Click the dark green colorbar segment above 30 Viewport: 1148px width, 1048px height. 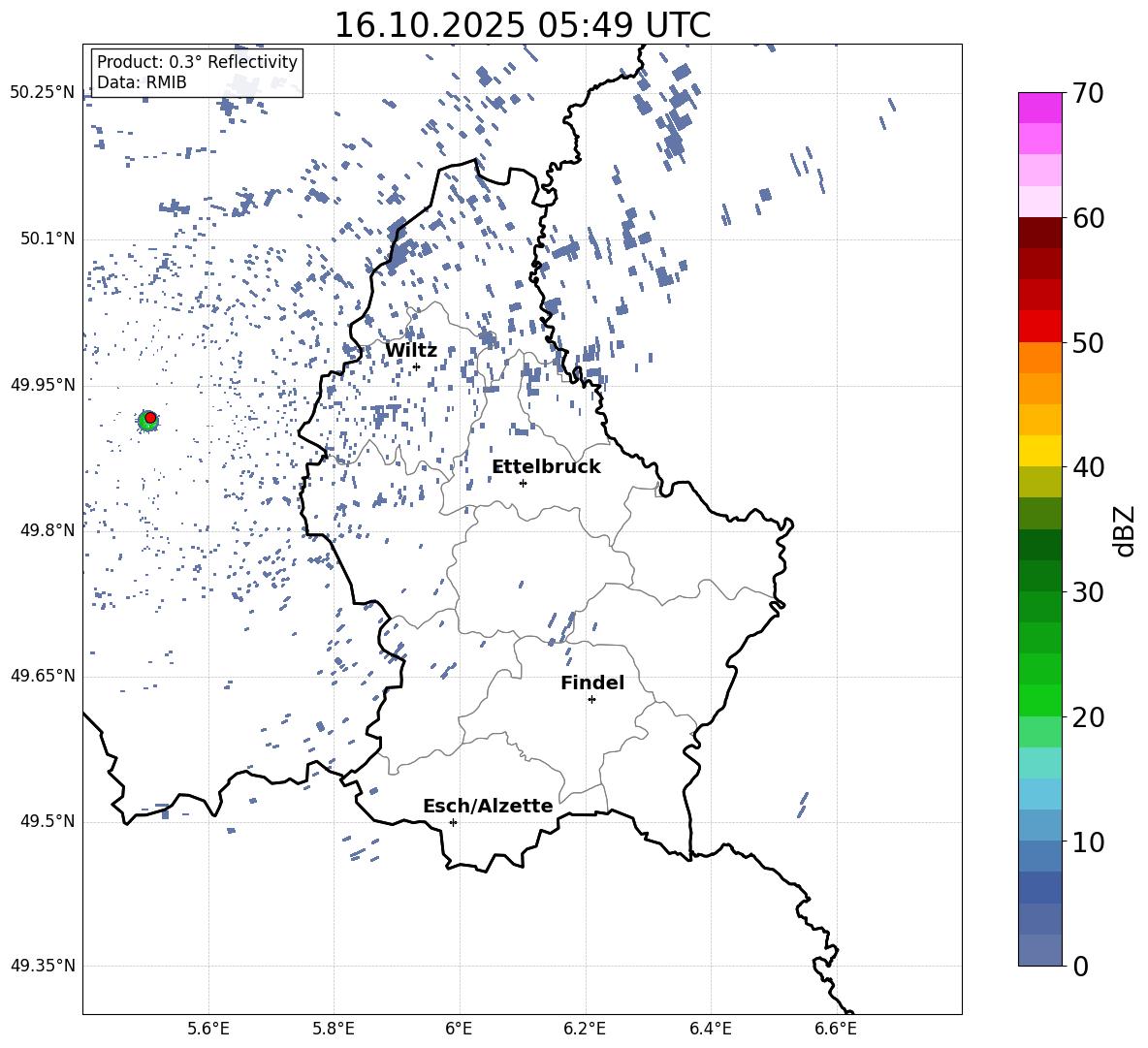pos(1040,576)
